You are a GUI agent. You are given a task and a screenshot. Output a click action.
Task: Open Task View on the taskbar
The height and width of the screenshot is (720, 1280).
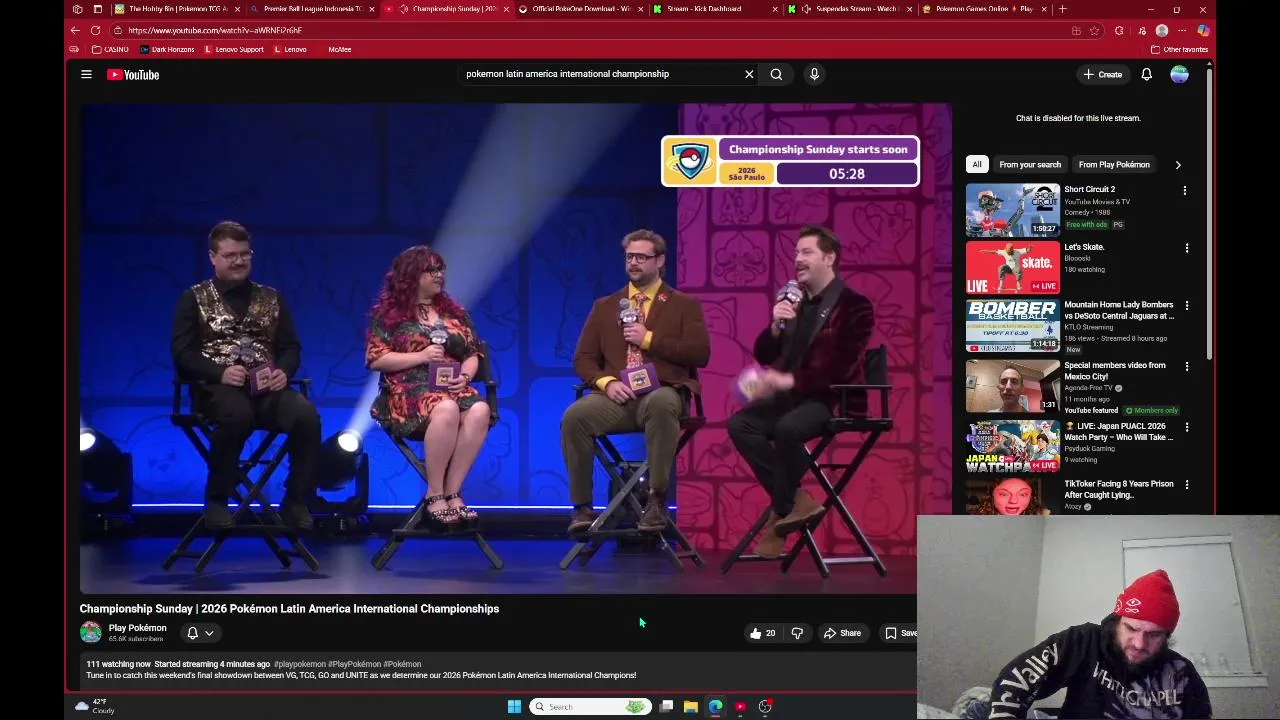pos(666,707)
